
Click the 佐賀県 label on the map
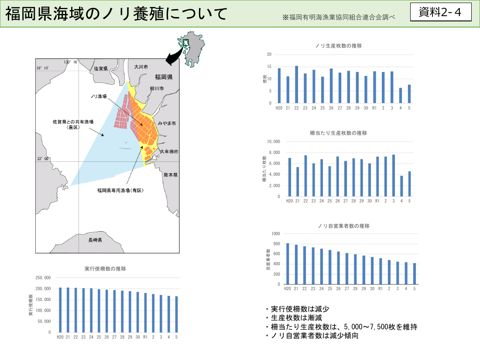point(101,68)
